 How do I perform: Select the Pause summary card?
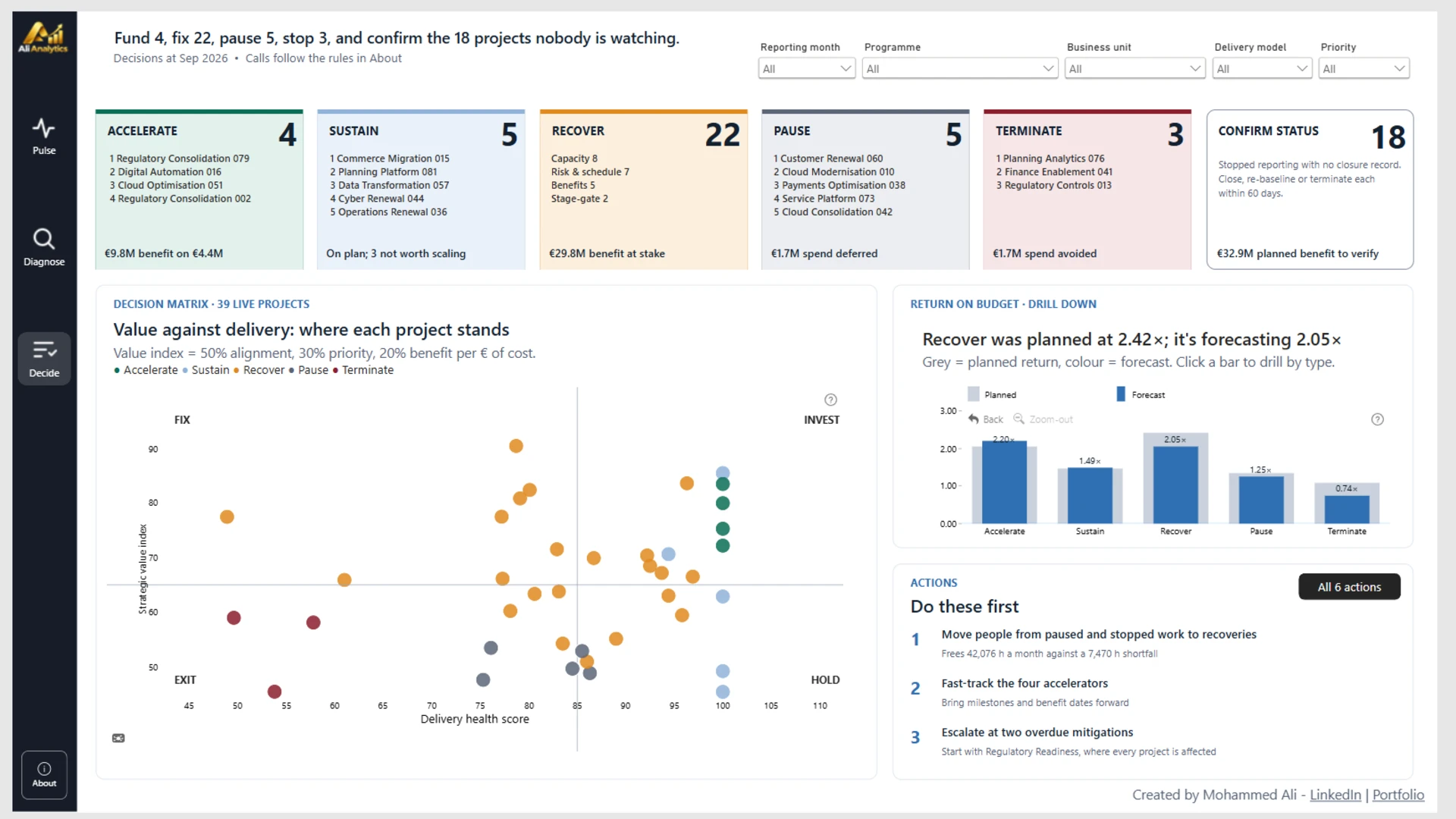[x=865, y=190]
